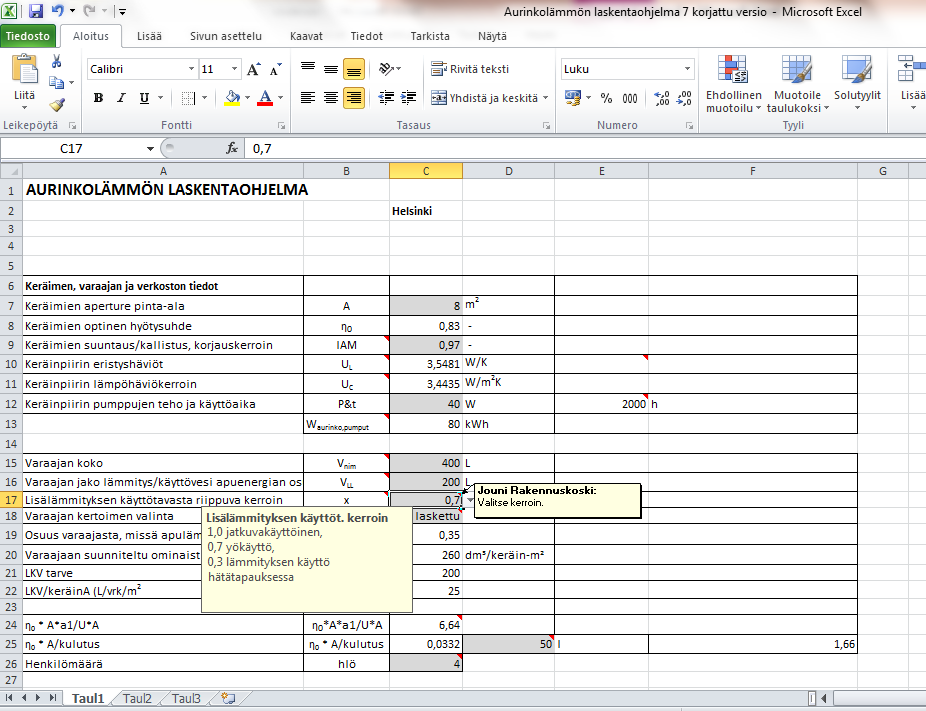
Task: Increase decimal places
Action: tap(661, 98)
